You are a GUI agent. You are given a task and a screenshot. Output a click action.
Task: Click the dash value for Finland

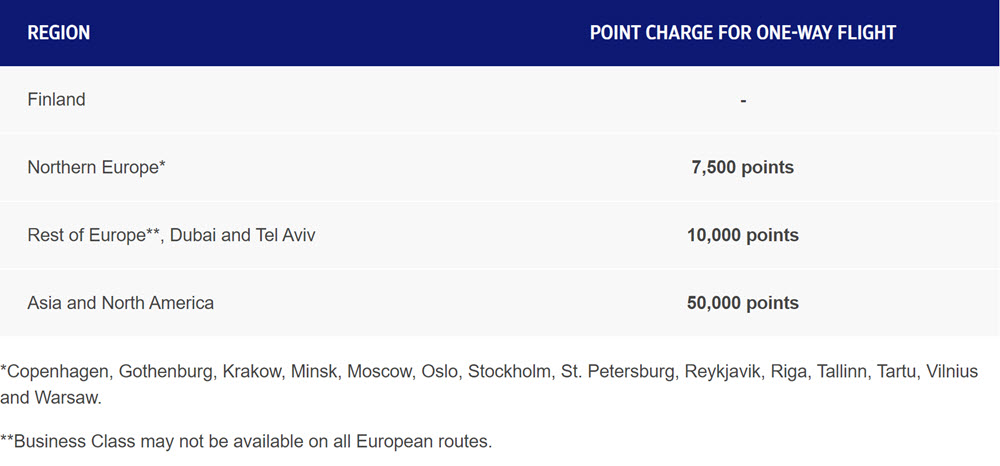[x=743, y=100]
